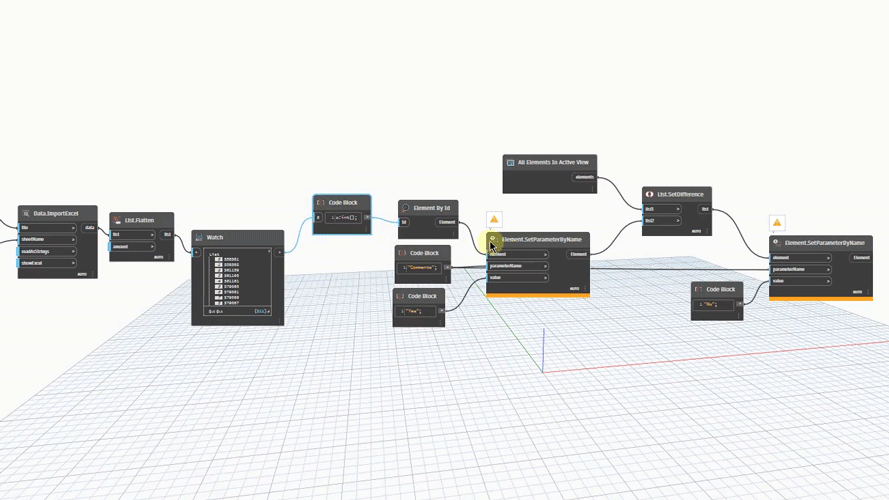889x500 pixels.
Task: Click the "List" root row in Watch
Action: (214, 254)
